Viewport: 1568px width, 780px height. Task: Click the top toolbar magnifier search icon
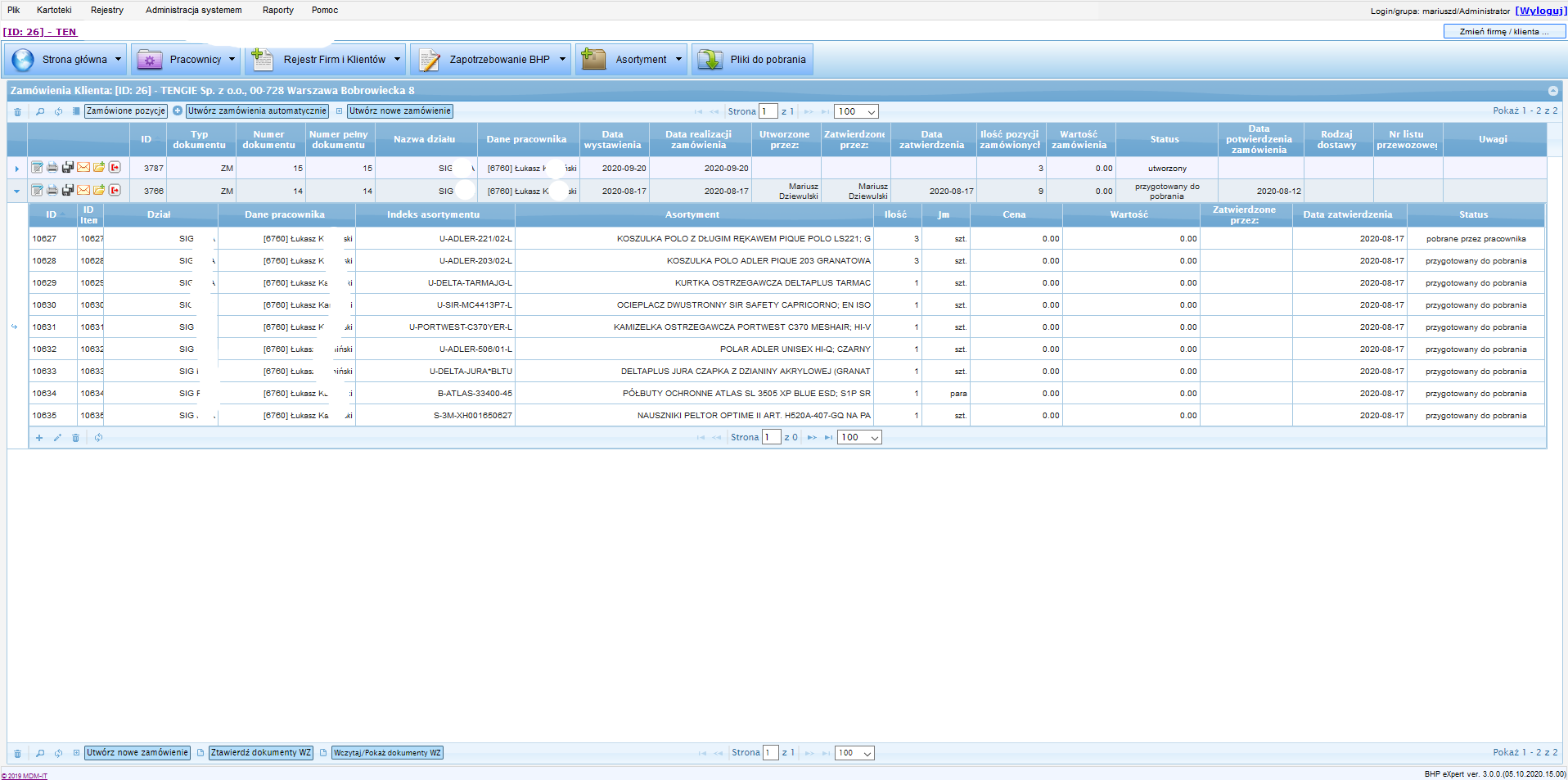click(40, 111)
